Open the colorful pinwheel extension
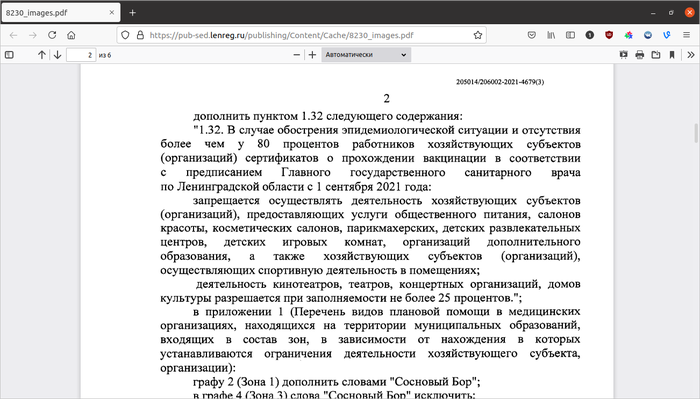This screenshot has width=700, height=399. pyautogui.click(x=629, y=35)
